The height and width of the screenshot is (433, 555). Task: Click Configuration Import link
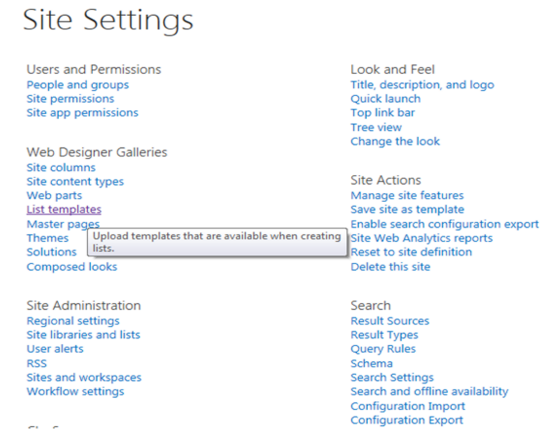click(x=408, y=406)
